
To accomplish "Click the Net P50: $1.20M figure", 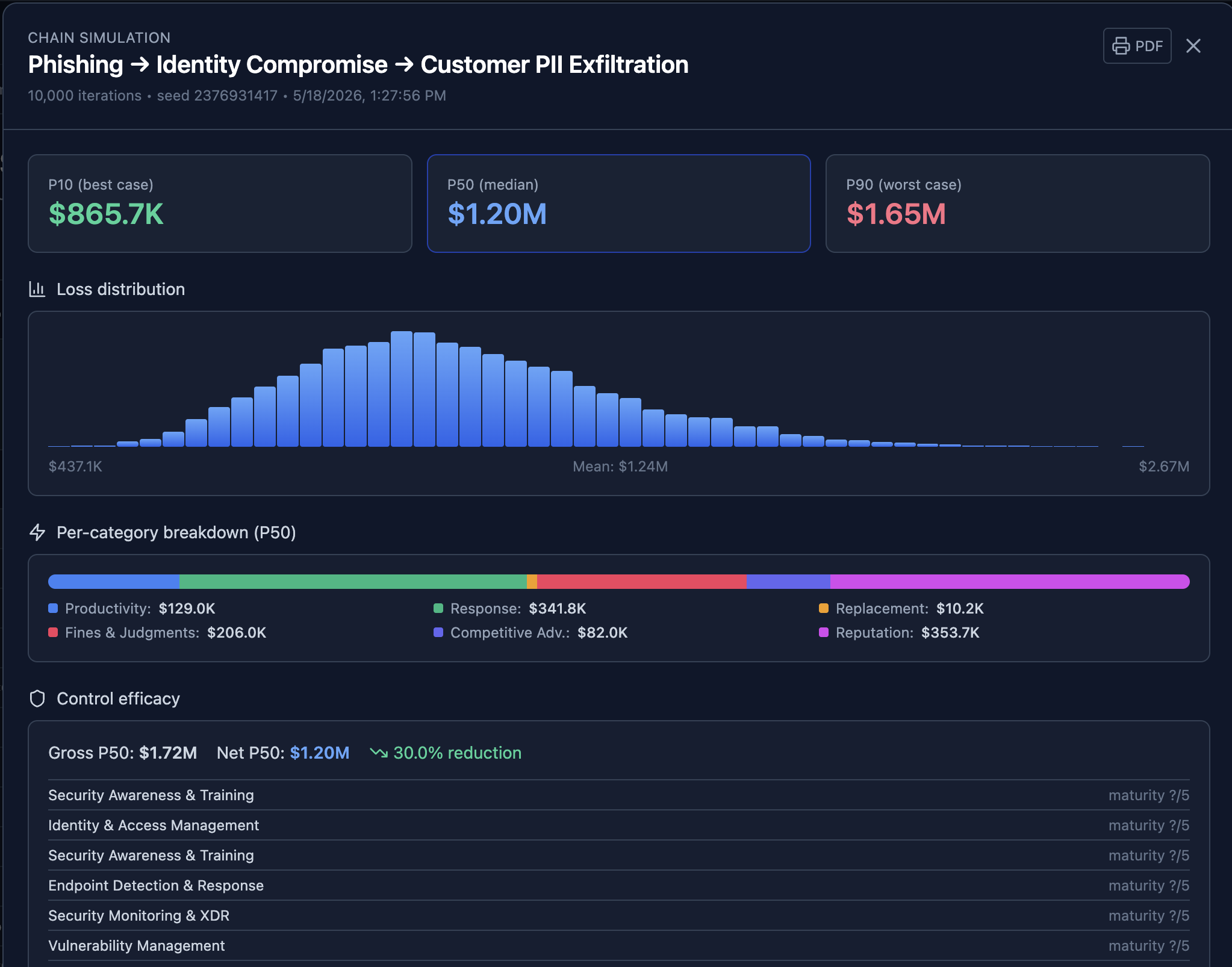I will [x=283, y=753].
